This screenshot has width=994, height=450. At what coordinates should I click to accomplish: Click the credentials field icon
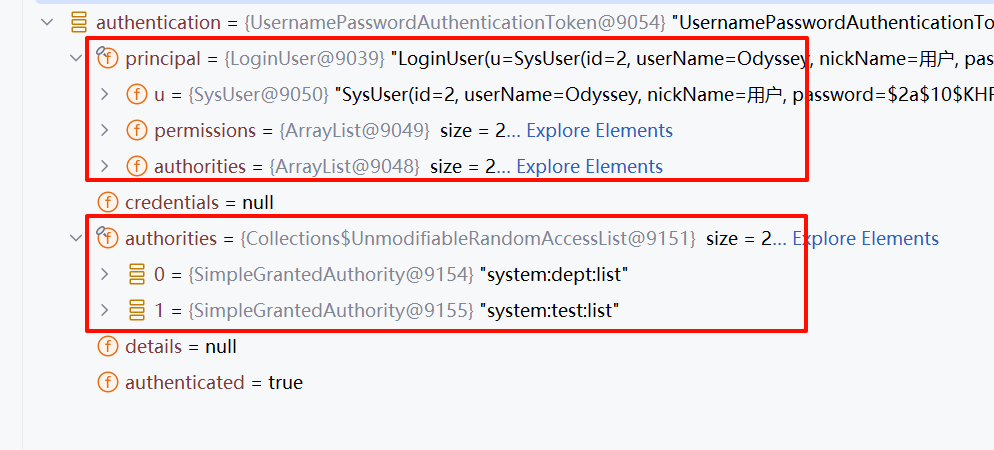[x=107, y=203]
